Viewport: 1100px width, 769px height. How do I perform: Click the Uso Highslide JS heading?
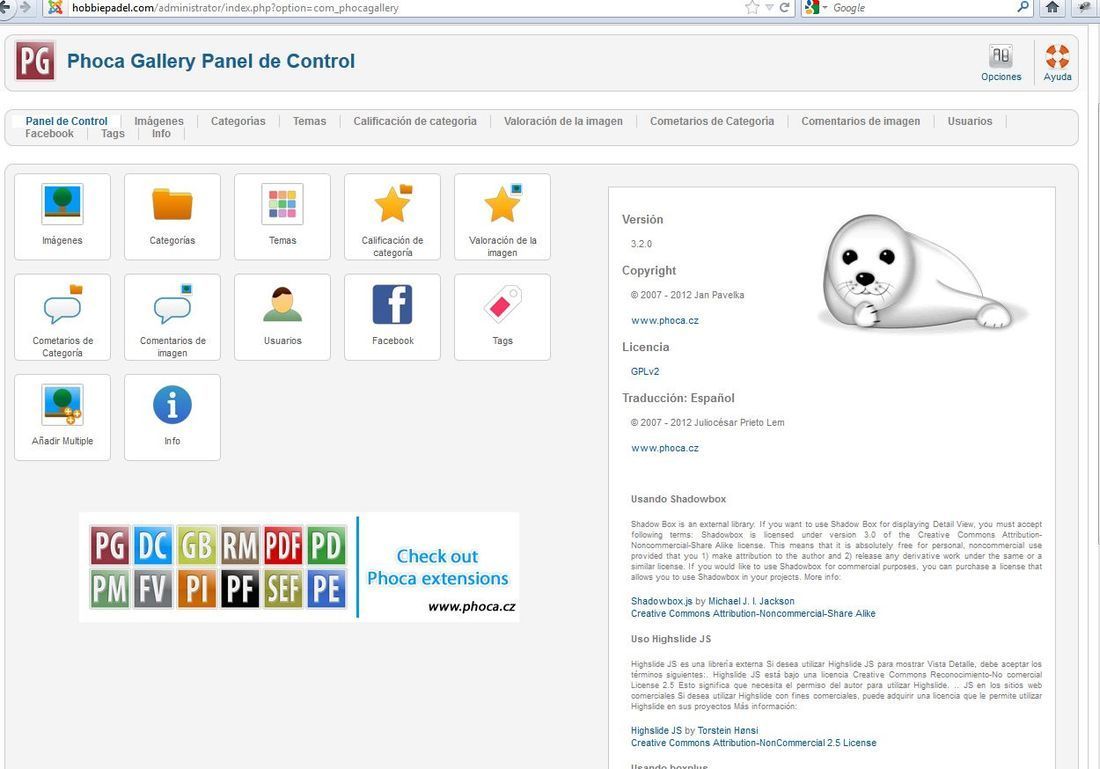(x=671, y=638)
